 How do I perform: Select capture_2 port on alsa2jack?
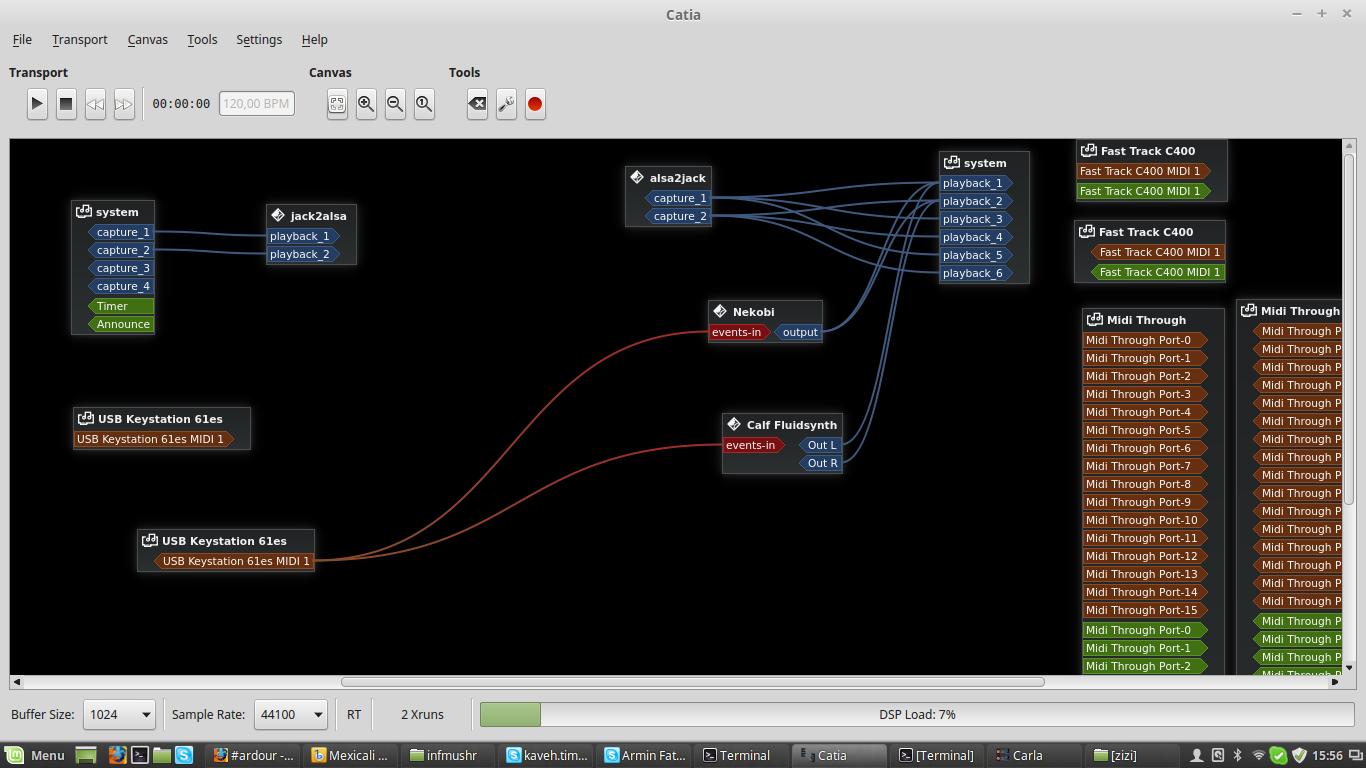(x=678, y=216)
